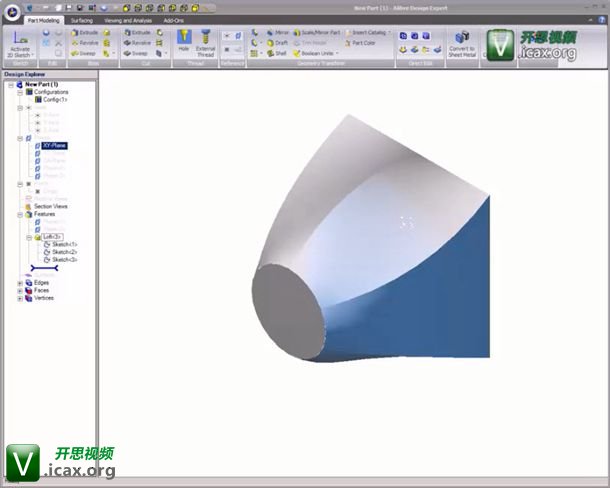This screenshot has height=488, width=610.
Task: Switch to the Part Modeling tab
Action: click(x=44, y=20)
